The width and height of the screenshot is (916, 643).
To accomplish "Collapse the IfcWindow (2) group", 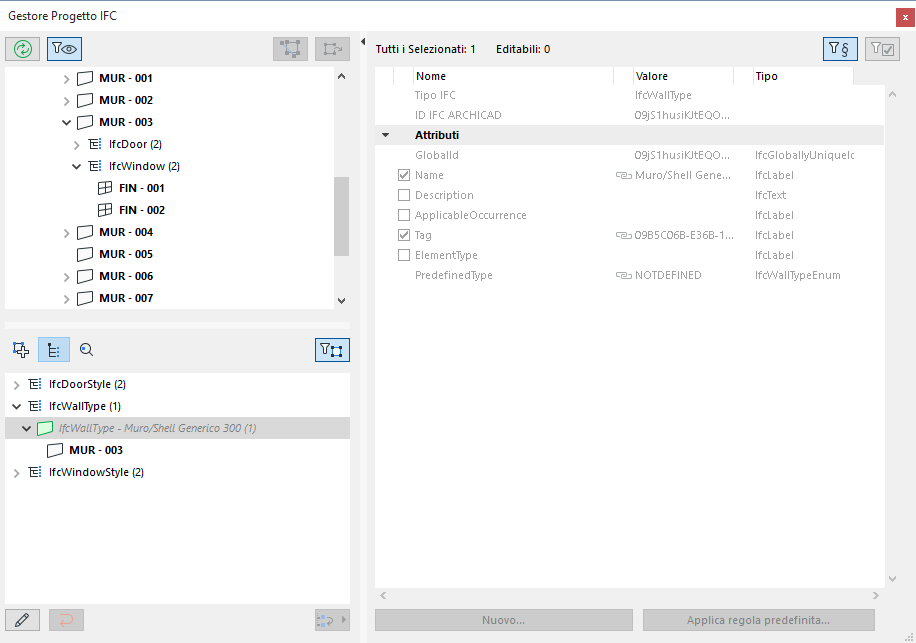I will point(77,166).
